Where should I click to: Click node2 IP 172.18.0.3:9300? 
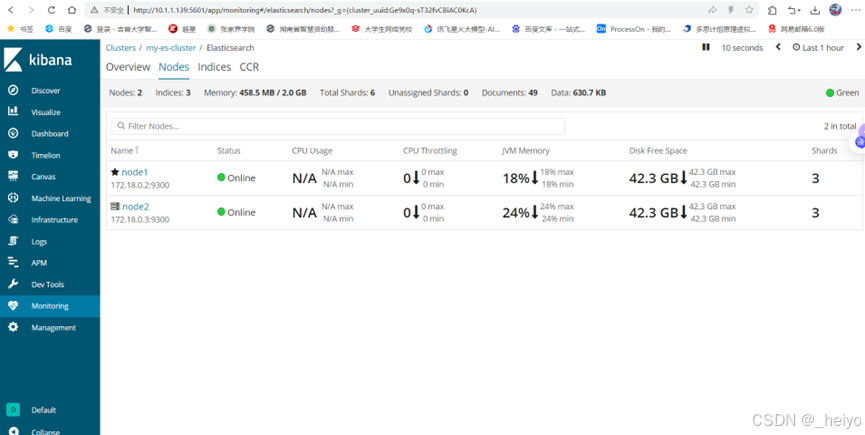[x=140, y=219]
